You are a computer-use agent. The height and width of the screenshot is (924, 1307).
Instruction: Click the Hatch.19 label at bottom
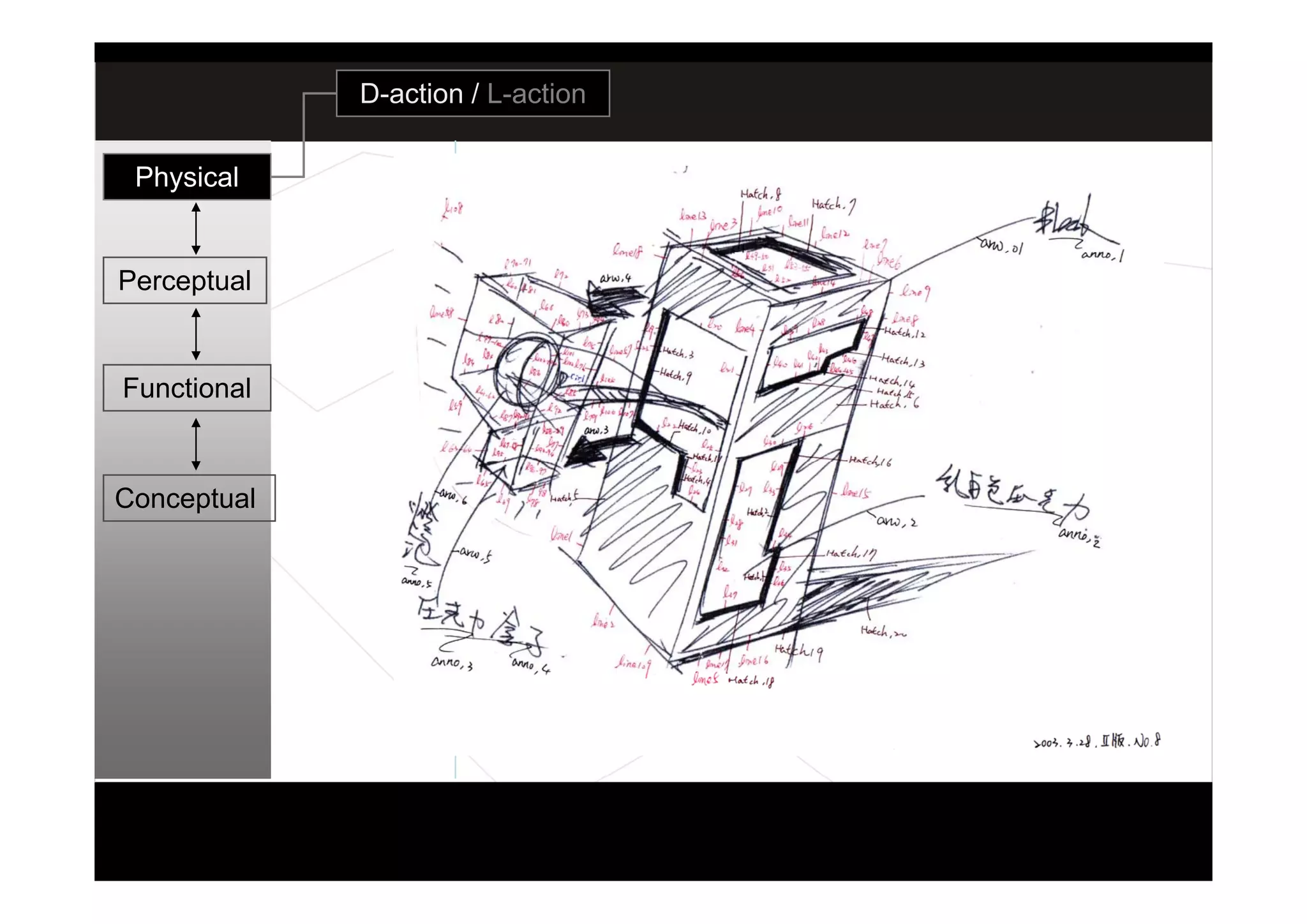coord(798,650)
